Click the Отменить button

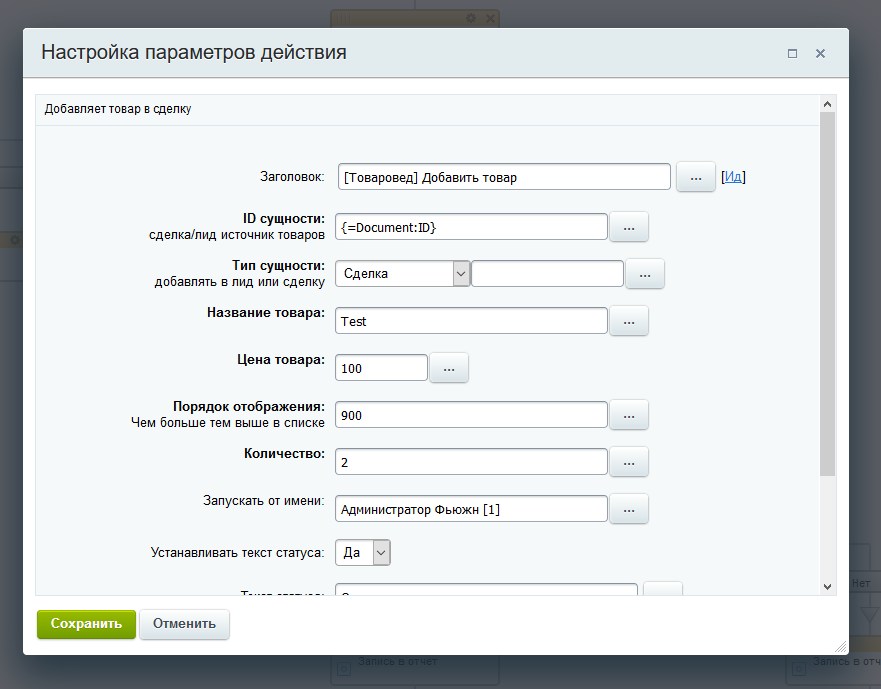pos(184,624)
